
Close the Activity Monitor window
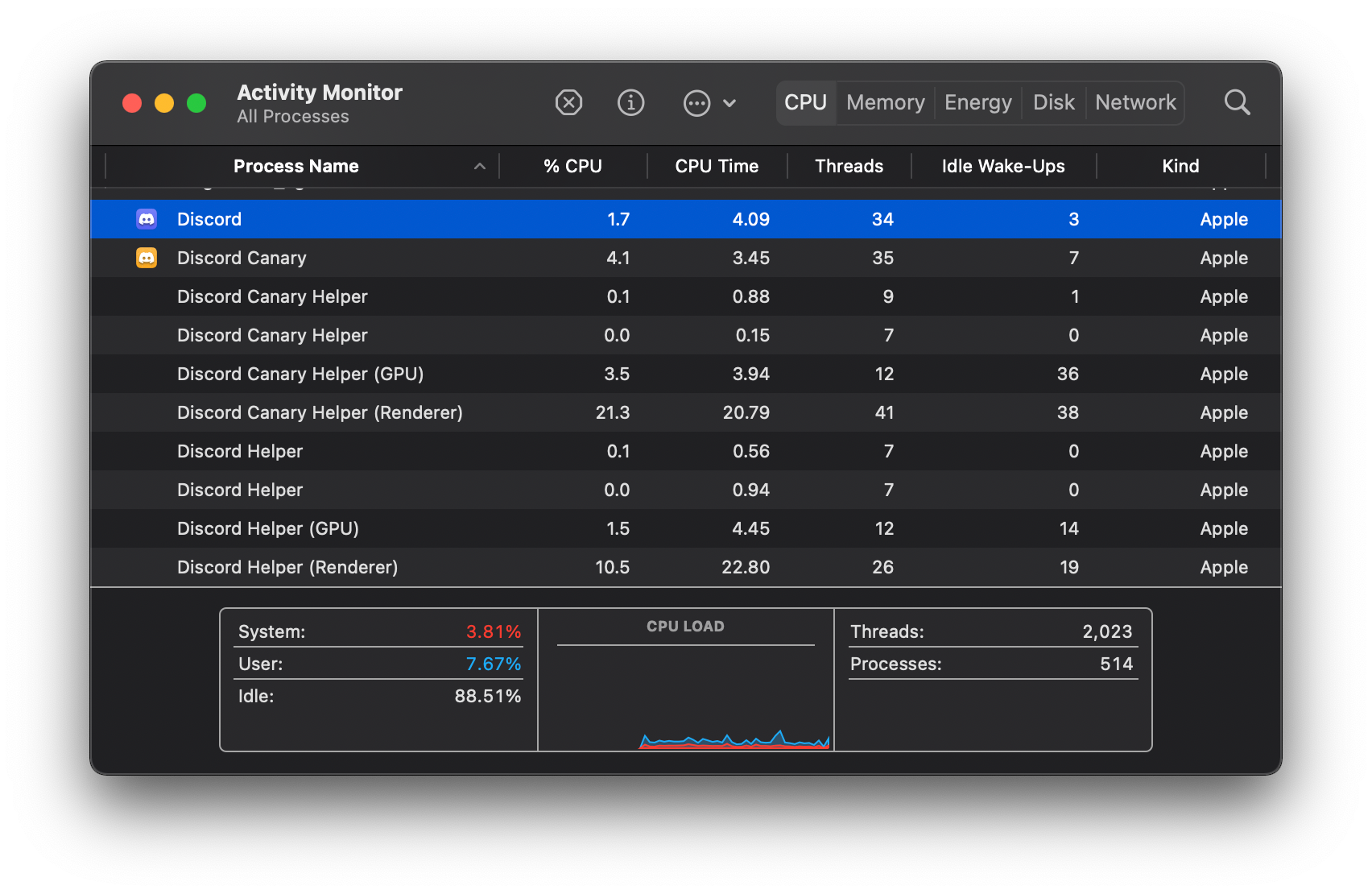(x=132, y=103)
